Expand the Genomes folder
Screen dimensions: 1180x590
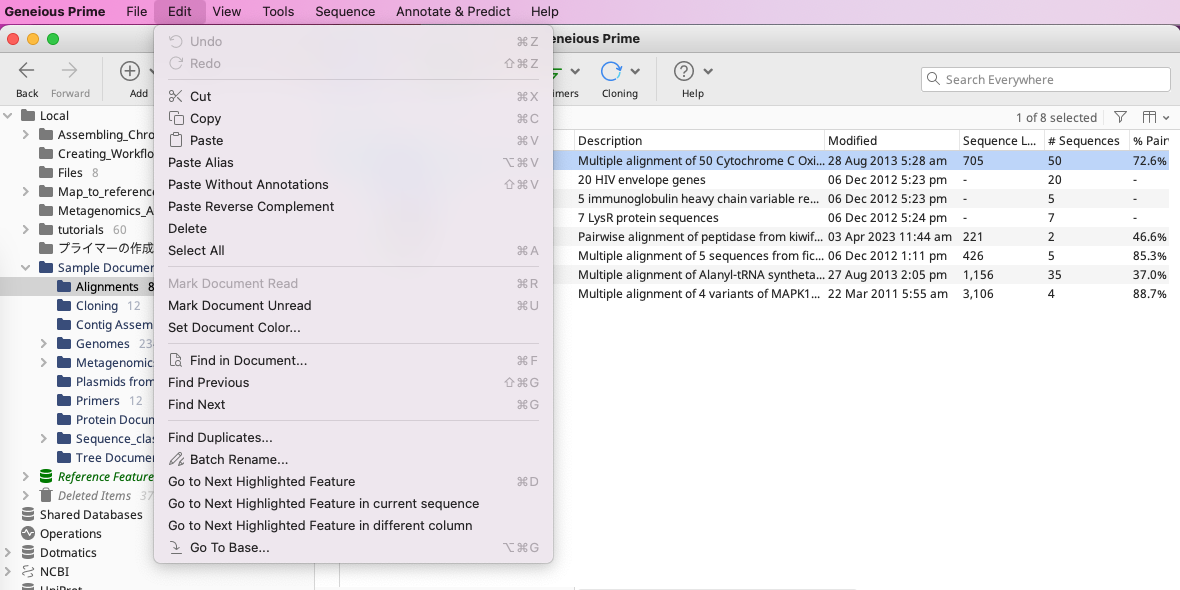43,344
